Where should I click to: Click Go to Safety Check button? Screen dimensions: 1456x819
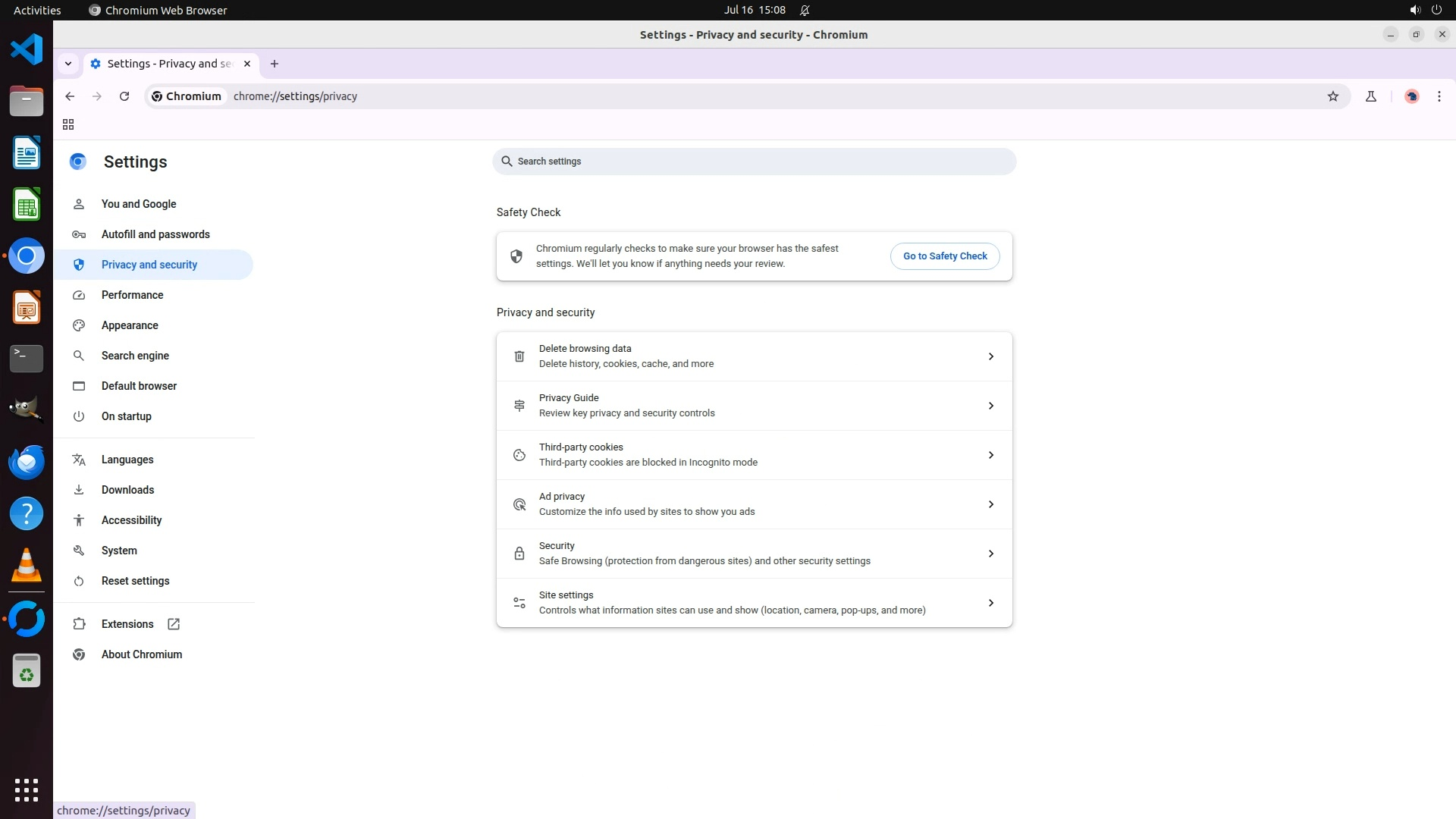click(x=944, y=256)
